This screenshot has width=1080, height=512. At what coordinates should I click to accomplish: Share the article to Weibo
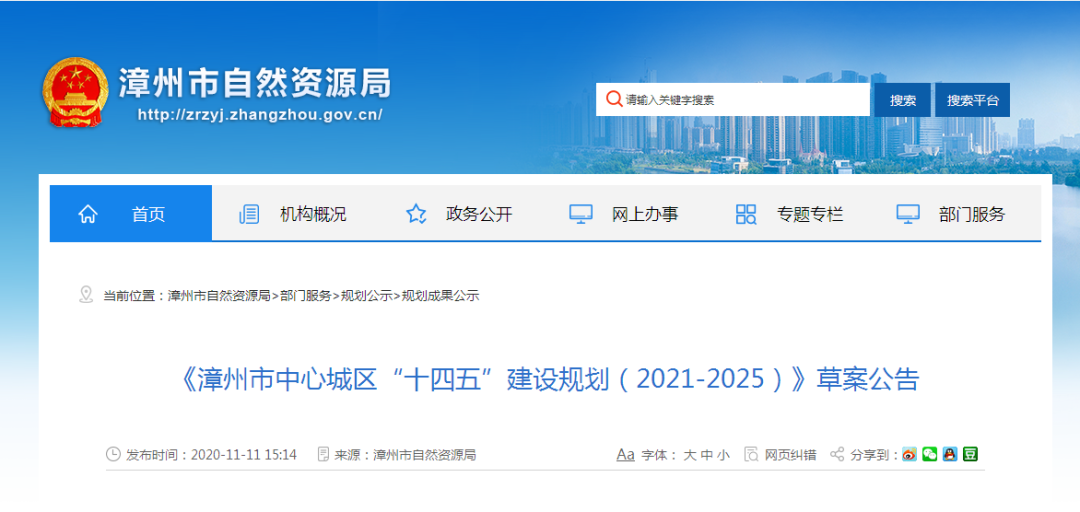(909, 454)
